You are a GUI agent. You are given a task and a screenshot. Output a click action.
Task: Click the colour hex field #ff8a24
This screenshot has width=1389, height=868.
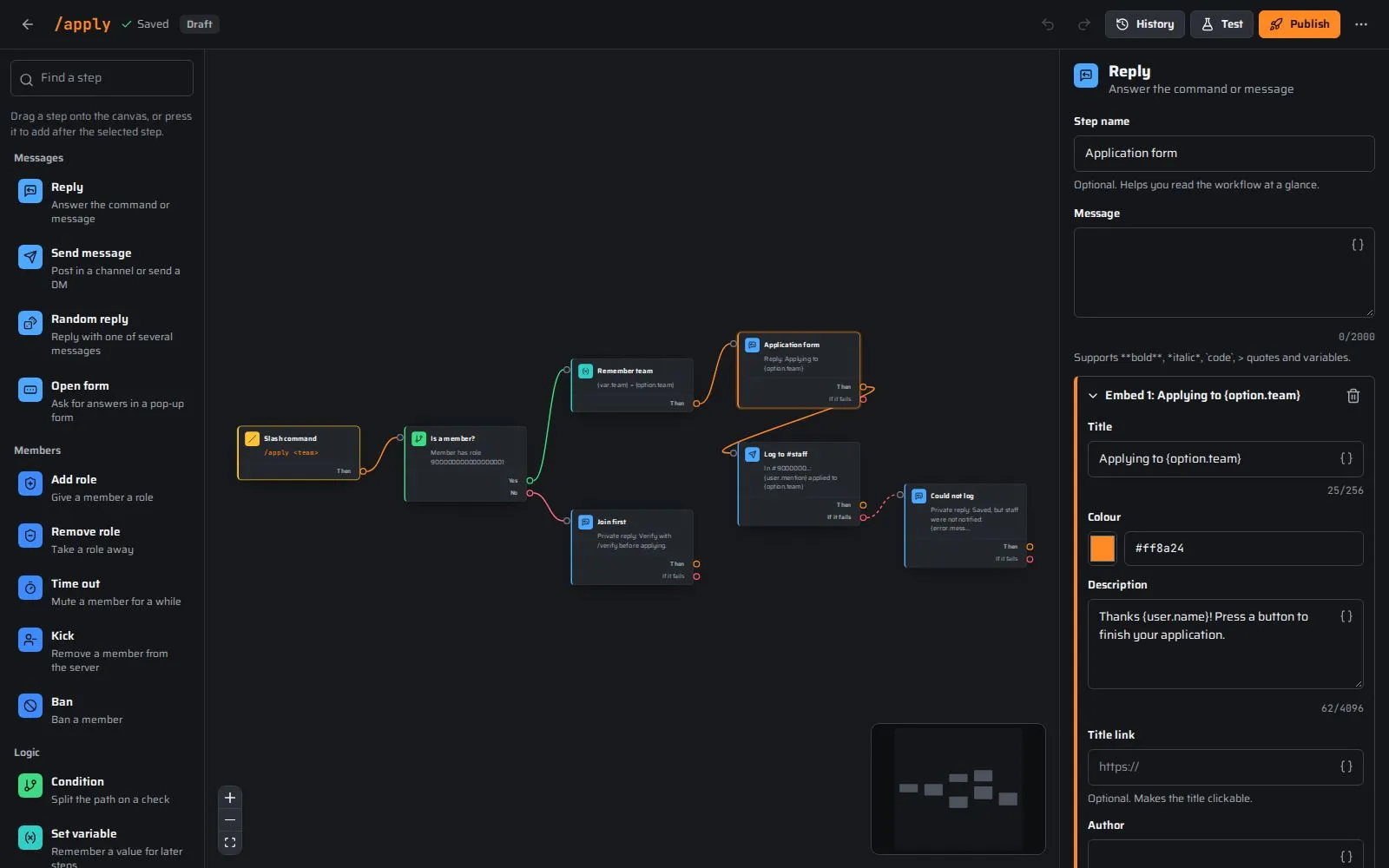coord(1243,549)
